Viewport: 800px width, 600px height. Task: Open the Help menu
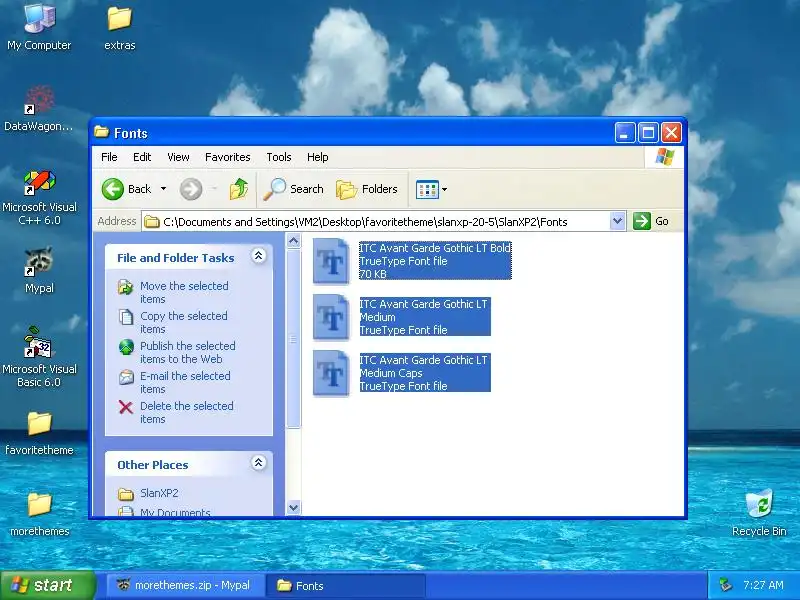(x=317, y=157)
